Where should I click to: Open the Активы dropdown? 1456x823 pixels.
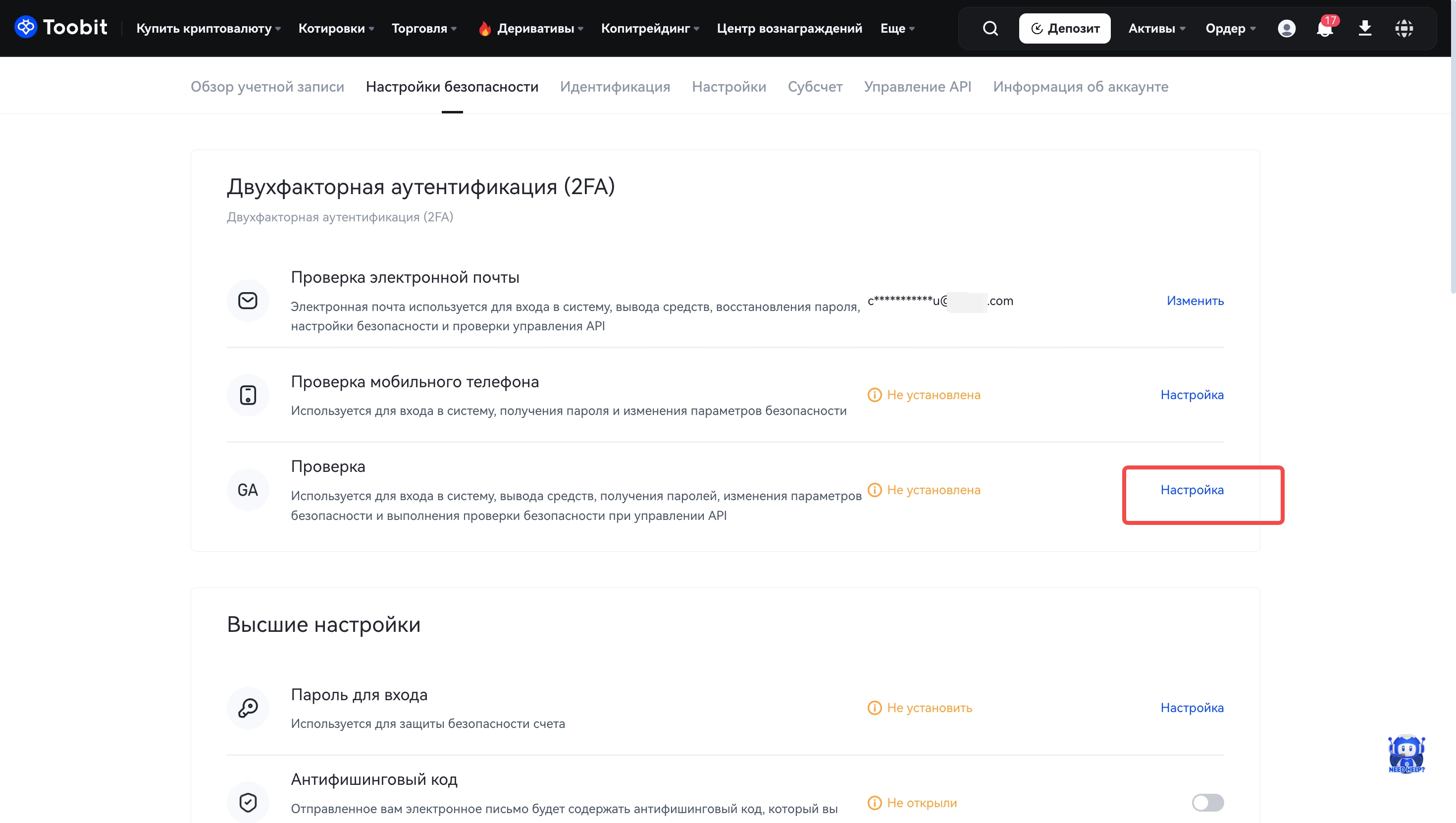coord(1156,28)
